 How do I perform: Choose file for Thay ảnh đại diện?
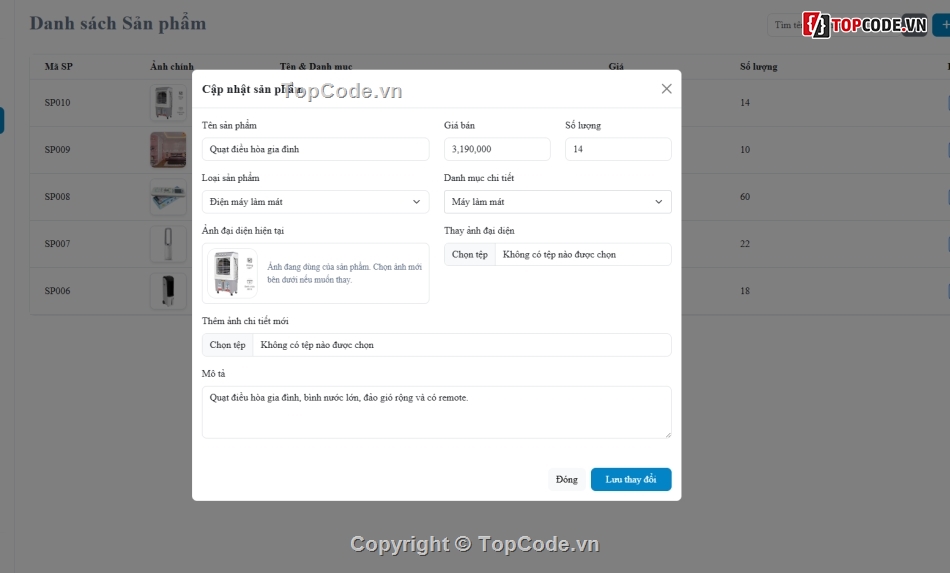[470, 254]
